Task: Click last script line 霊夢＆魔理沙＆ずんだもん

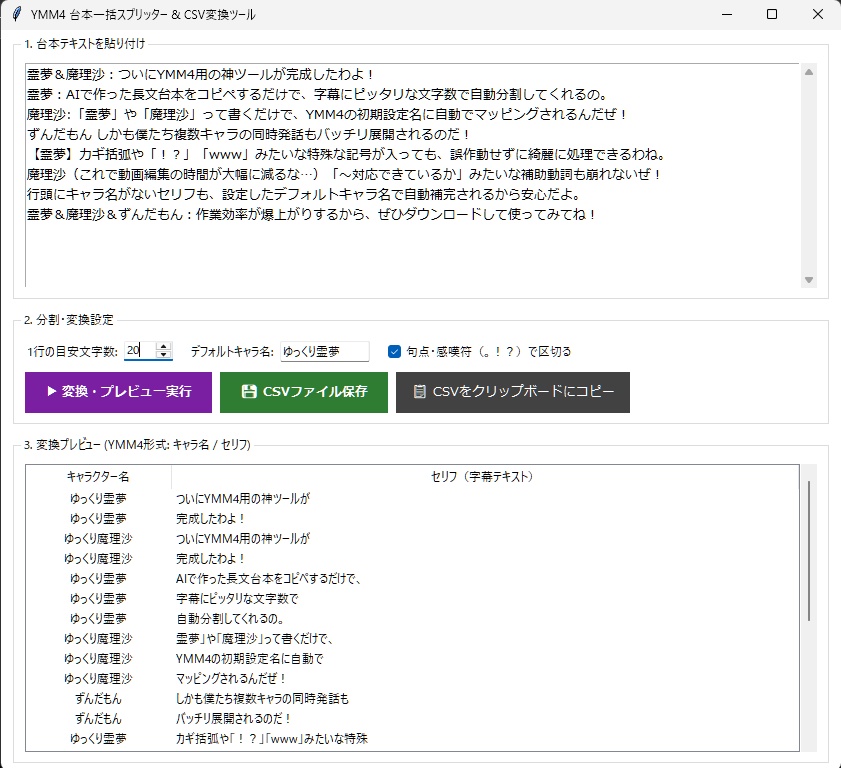Action: click(x=312, y=215)
